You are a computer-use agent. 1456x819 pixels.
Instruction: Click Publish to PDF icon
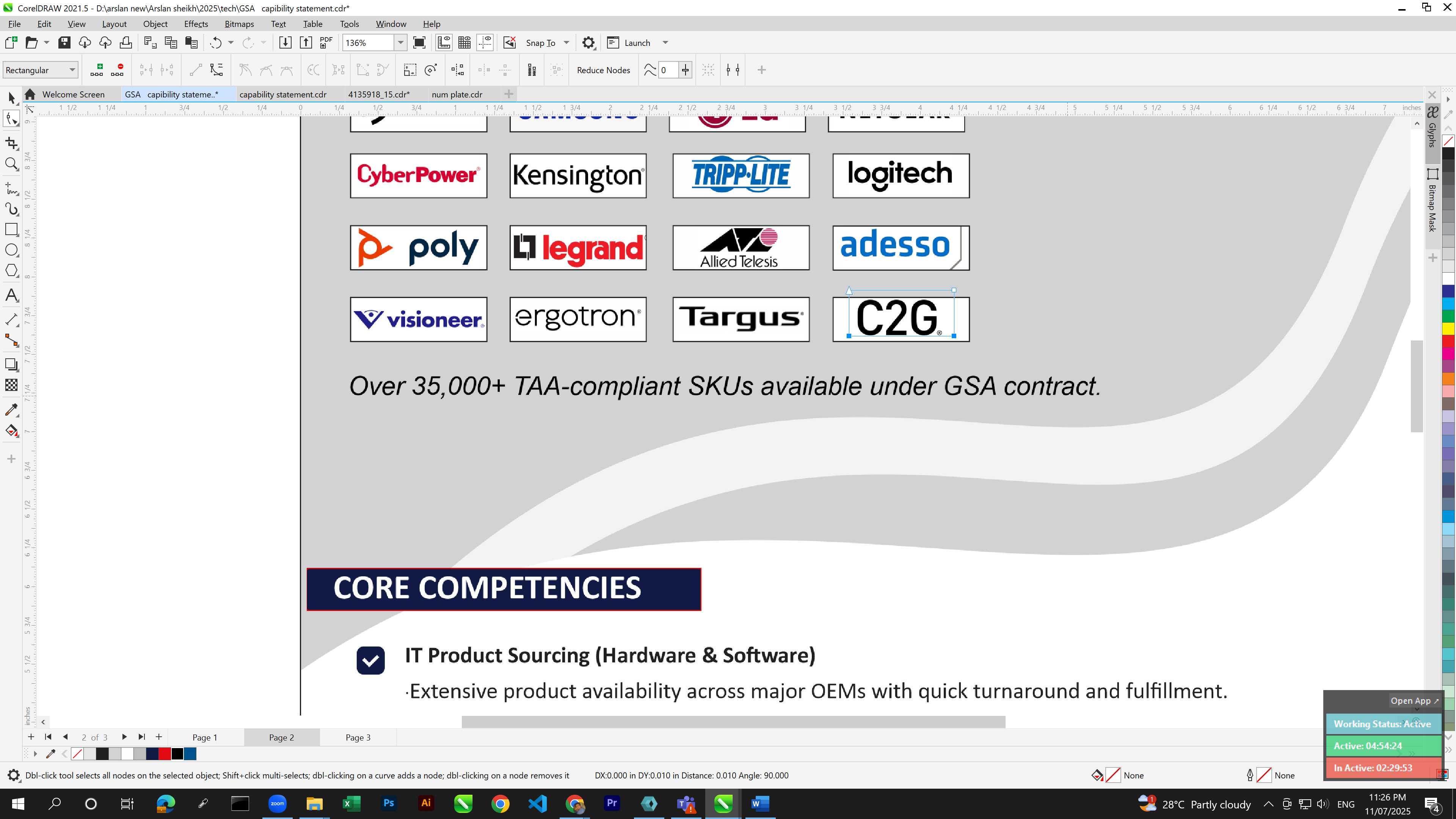(326, 42)
